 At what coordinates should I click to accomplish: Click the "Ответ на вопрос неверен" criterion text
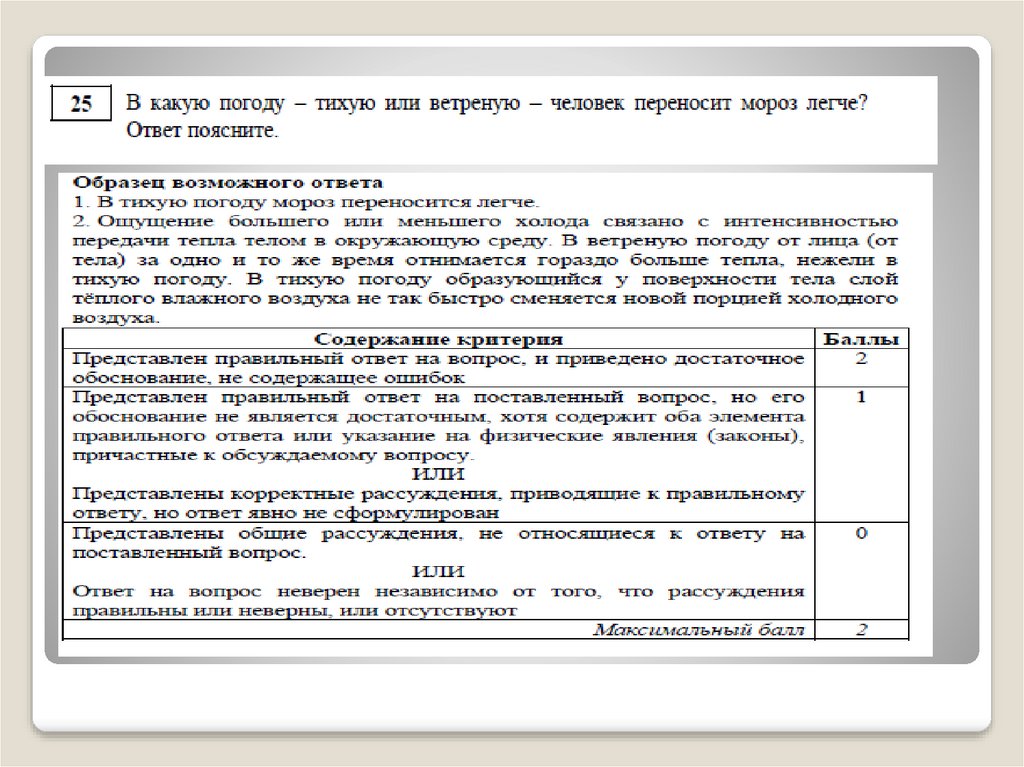coord(438,599)
